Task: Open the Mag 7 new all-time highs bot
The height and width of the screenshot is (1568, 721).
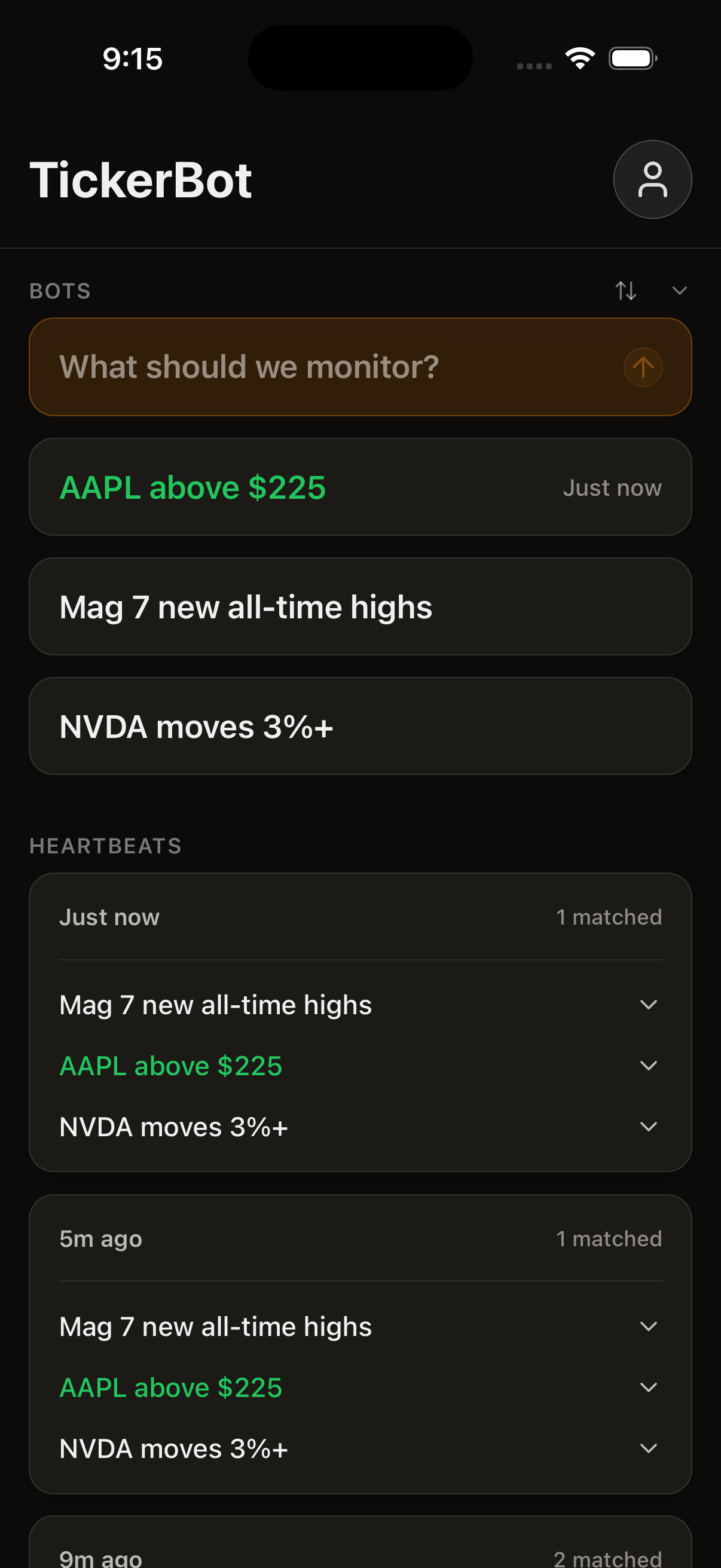Action: 360,606
